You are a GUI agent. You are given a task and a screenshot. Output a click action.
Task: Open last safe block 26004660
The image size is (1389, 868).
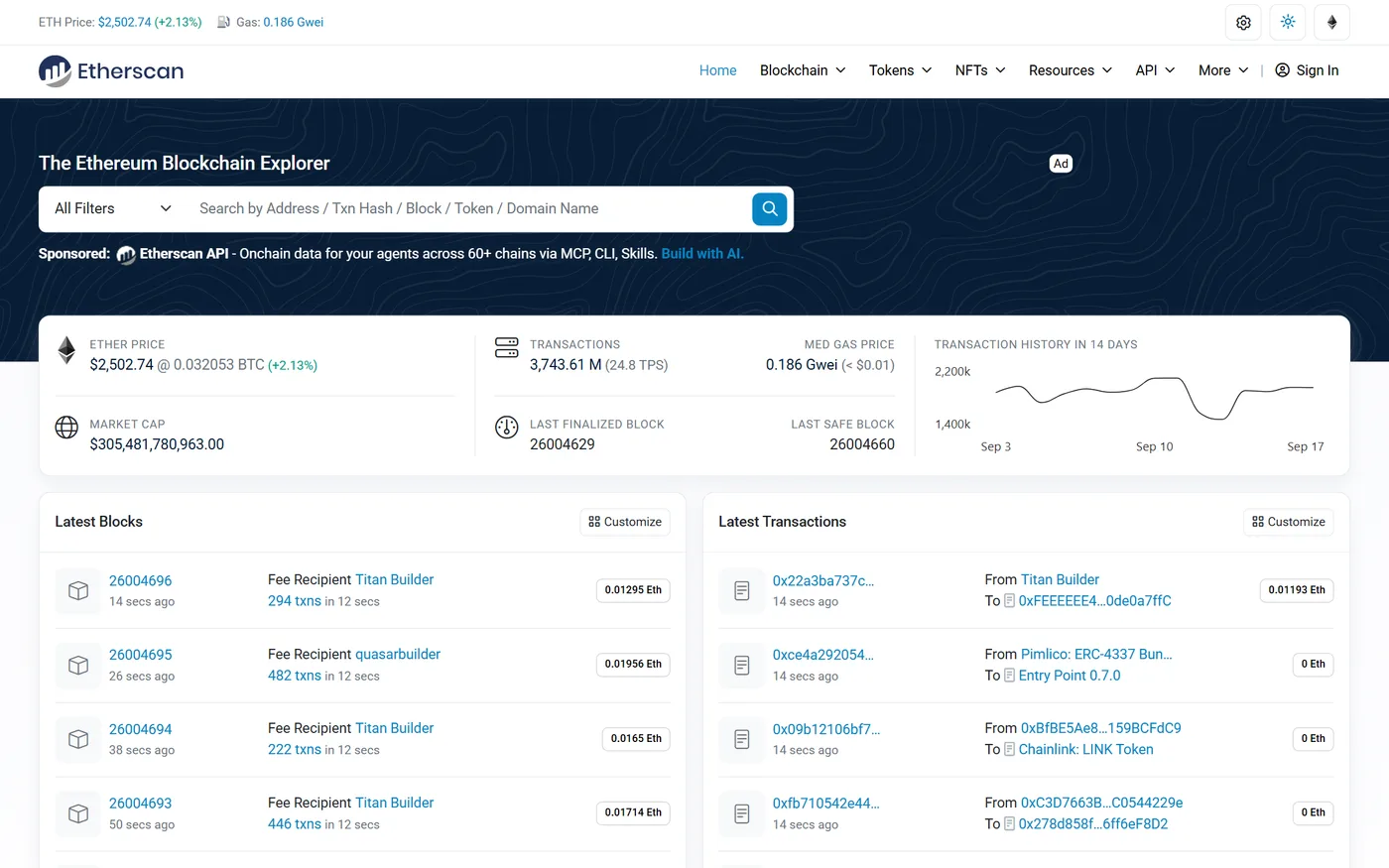pyautogui.click(x=862, y=444)
